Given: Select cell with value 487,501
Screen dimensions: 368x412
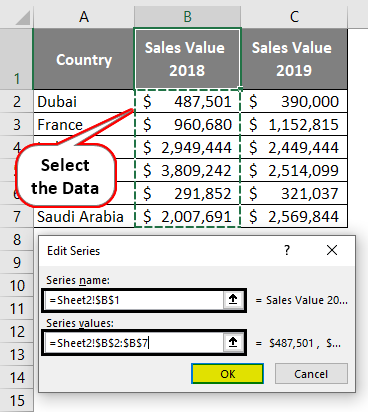Looking at the screenshot, I should click(187, 101).
